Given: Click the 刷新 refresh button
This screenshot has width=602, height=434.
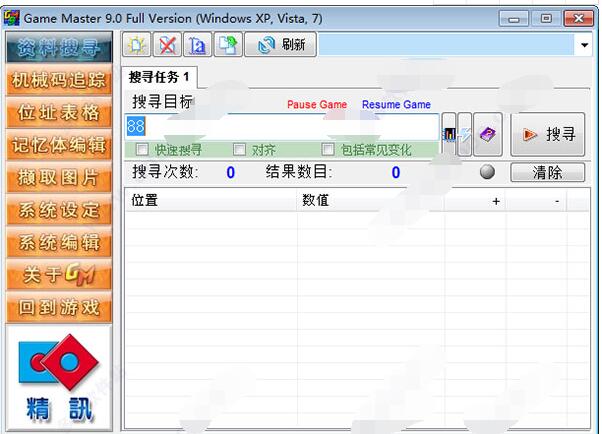Looking at the screenshot, I should 281,45.
